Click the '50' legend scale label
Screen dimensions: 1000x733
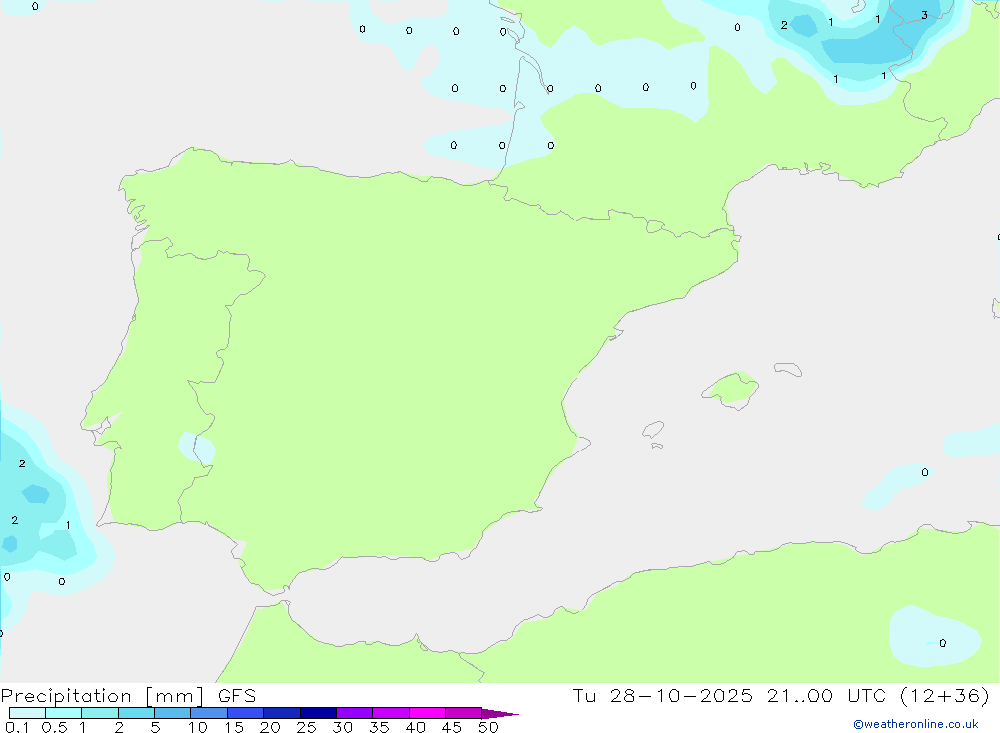pyautogui.click(x=488, y=727)
